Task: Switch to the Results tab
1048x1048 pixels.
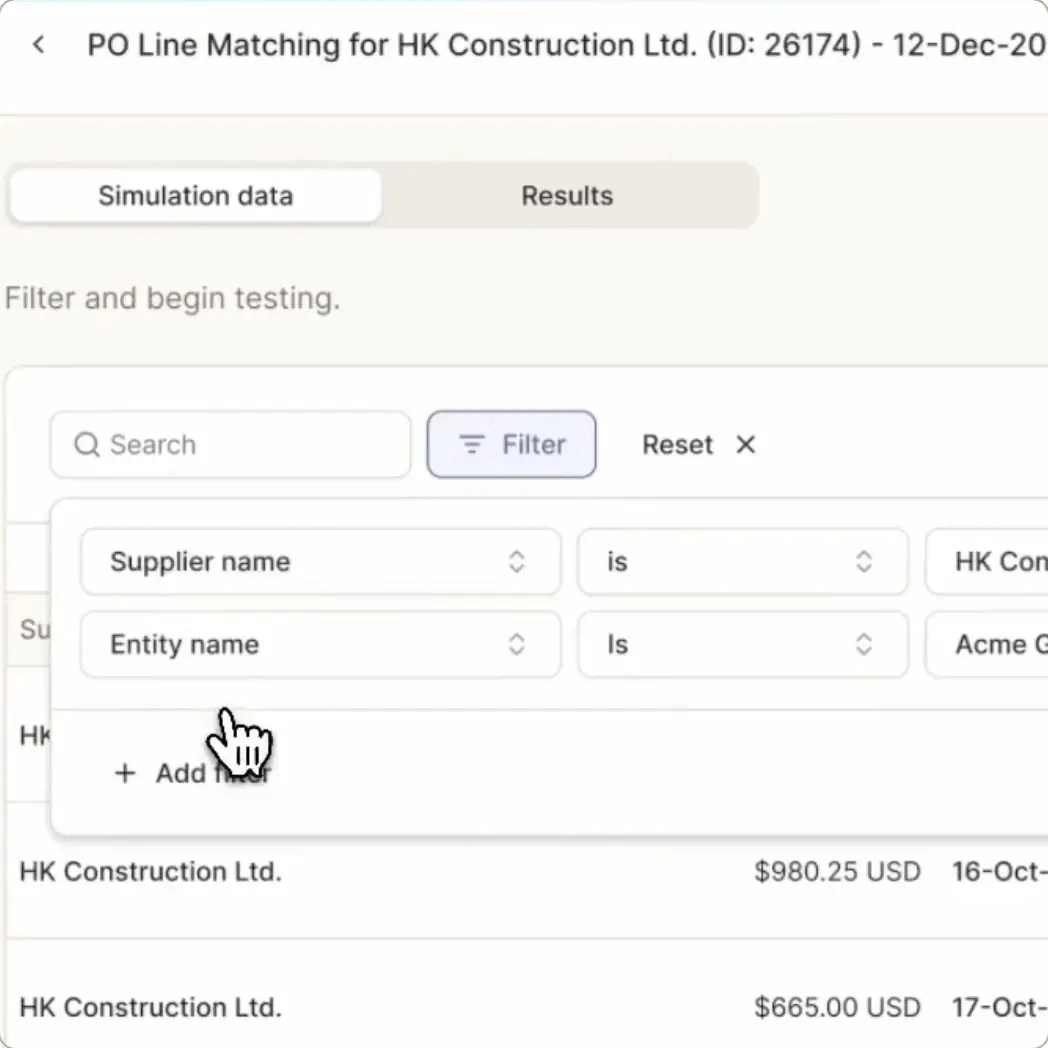Action: coord(567,196)
